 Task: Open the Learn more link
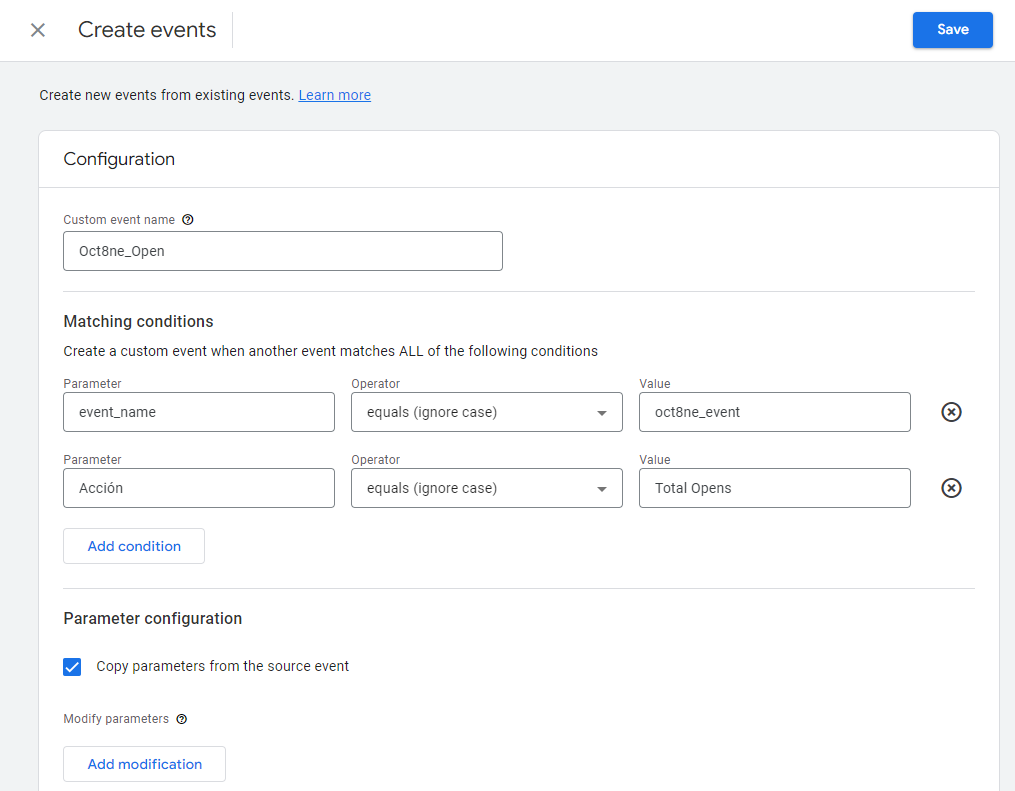[335, 95]
